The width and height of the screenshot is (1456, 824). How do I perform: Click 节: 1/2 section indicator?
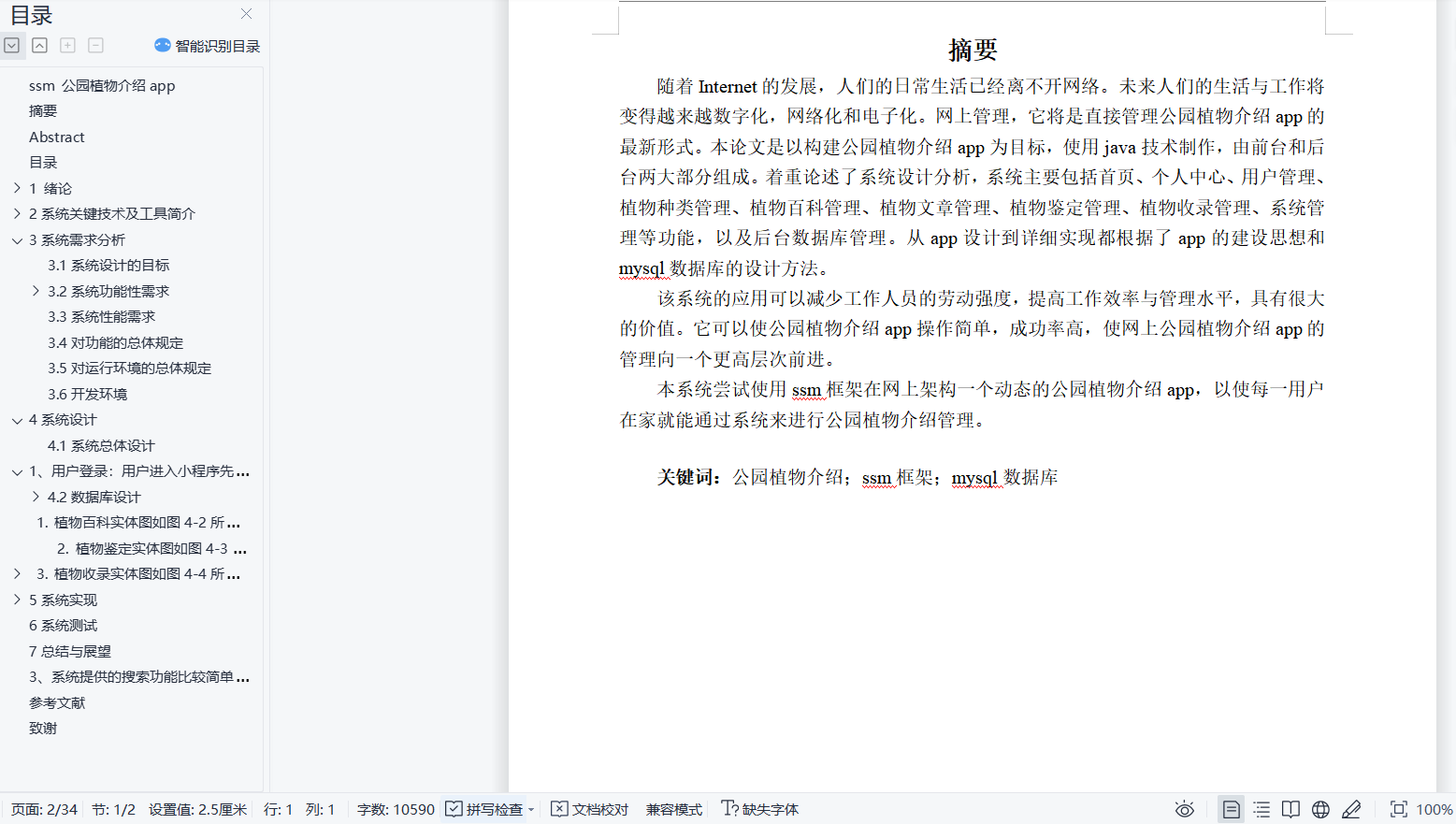(113, 809)
